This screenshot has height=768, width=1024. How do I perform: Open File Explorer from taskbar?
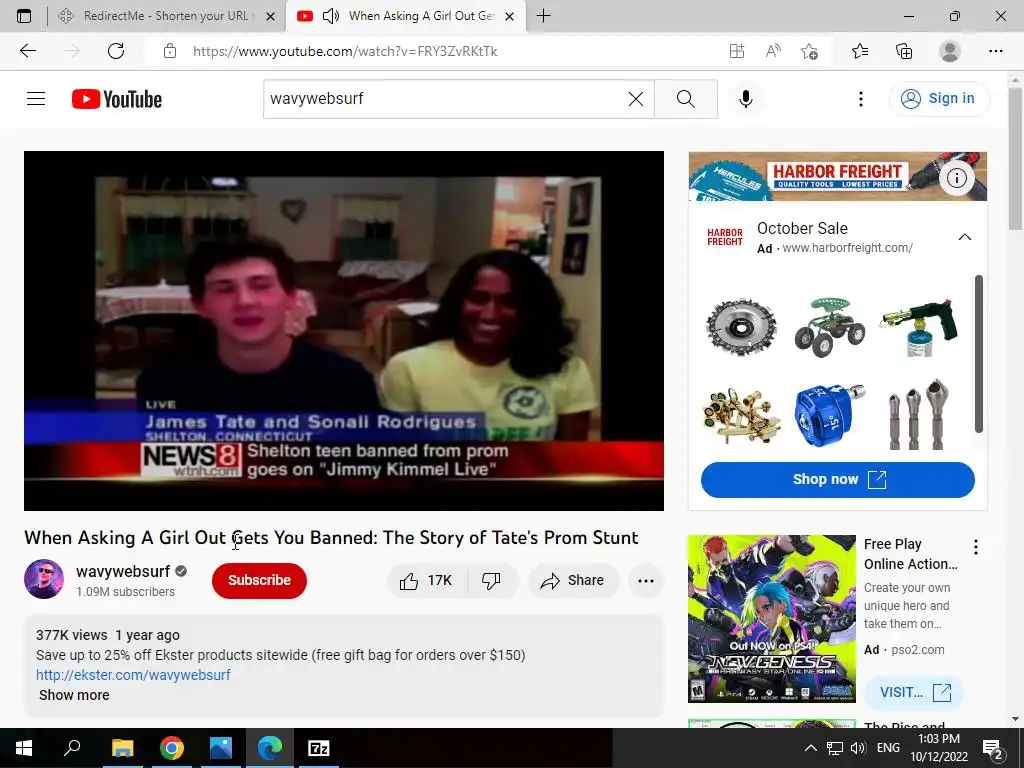click(x=122, y=748)
